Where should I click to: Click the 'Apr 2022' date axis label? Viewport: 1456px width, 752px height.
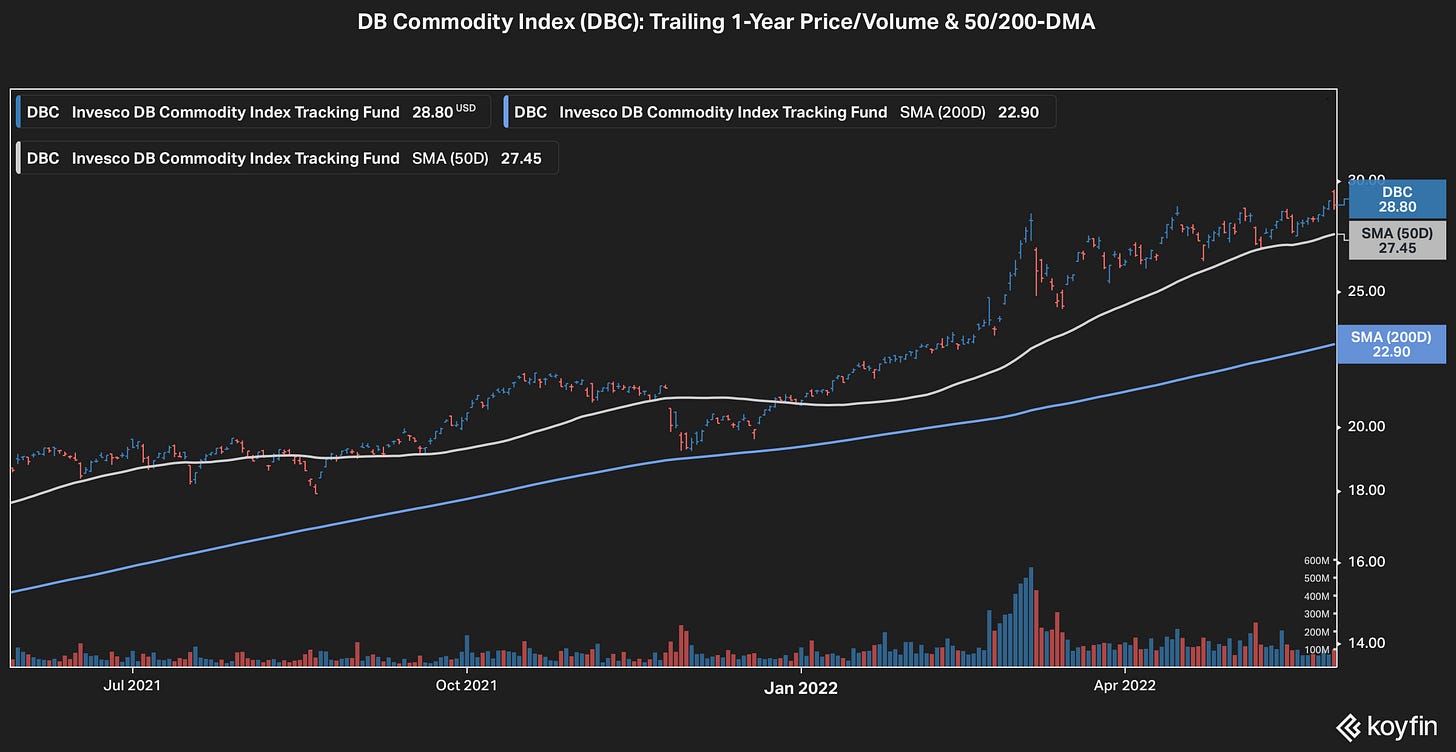point(1125,685)
